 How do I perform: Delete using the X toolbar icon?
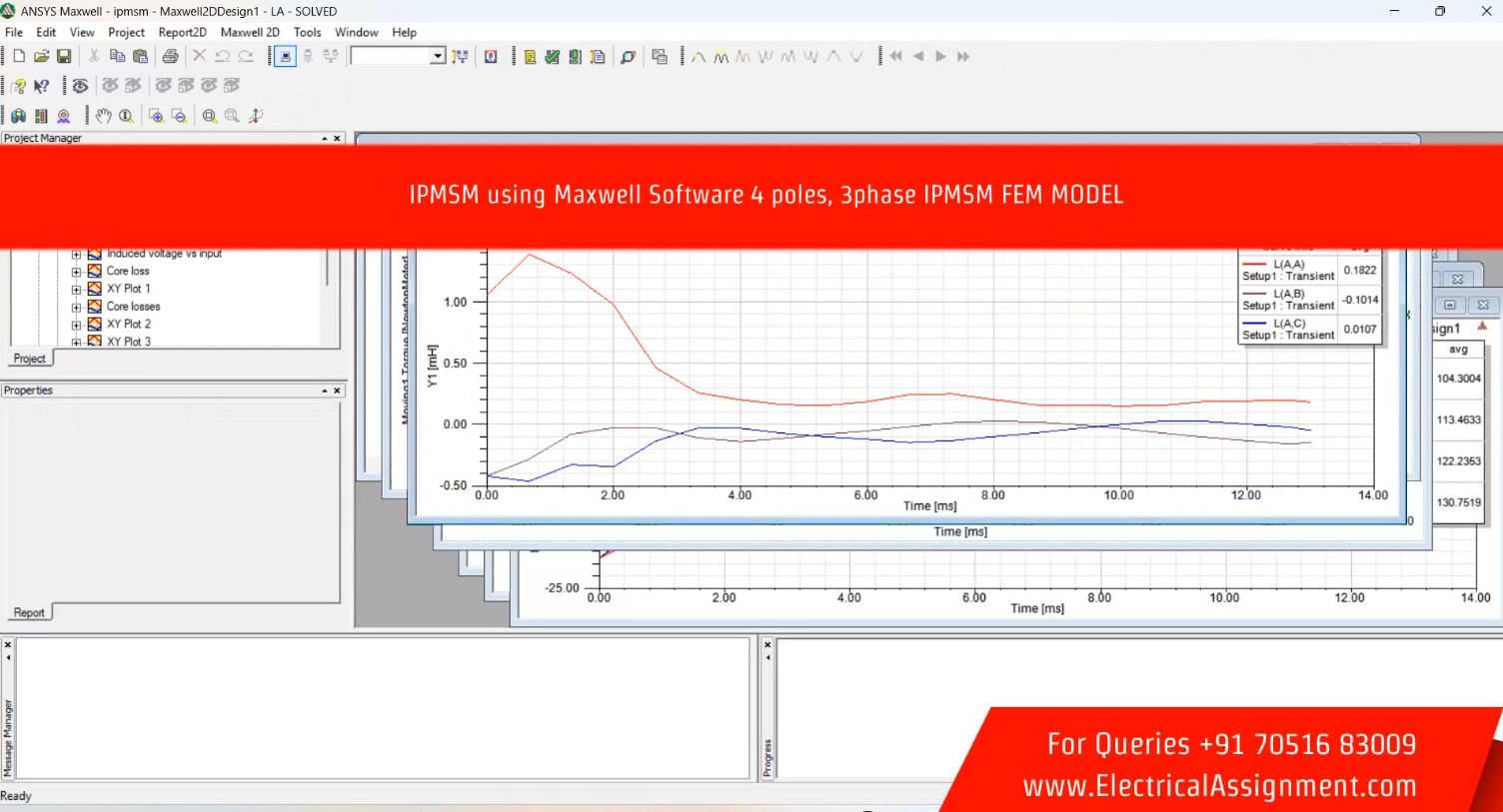(199, 57)
